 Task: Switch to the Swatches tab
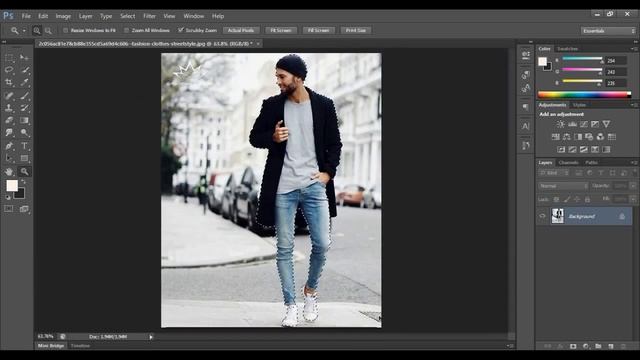tap(567, 49)
